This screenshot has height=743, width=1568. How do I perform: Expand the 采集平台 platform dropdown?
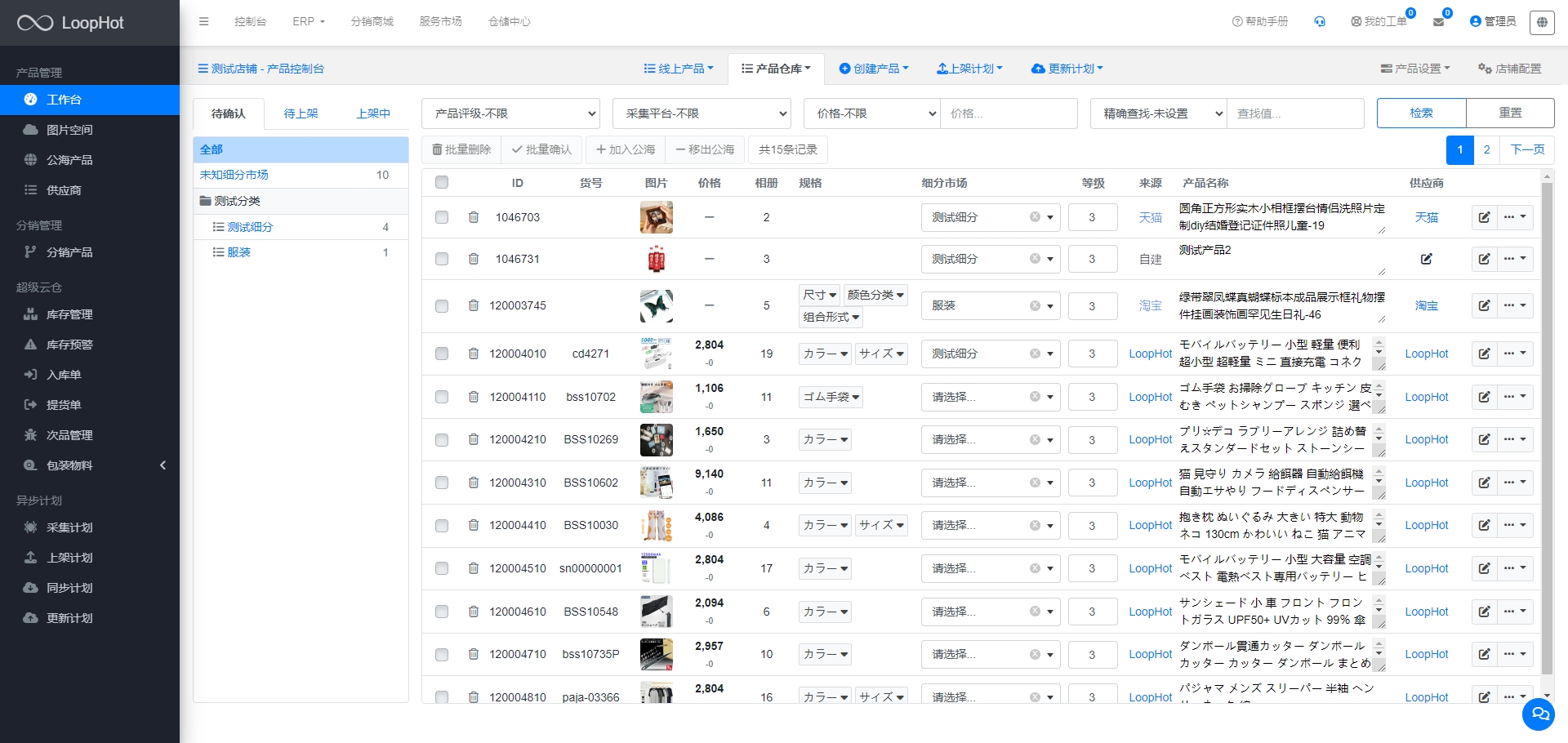coord(702,113)
